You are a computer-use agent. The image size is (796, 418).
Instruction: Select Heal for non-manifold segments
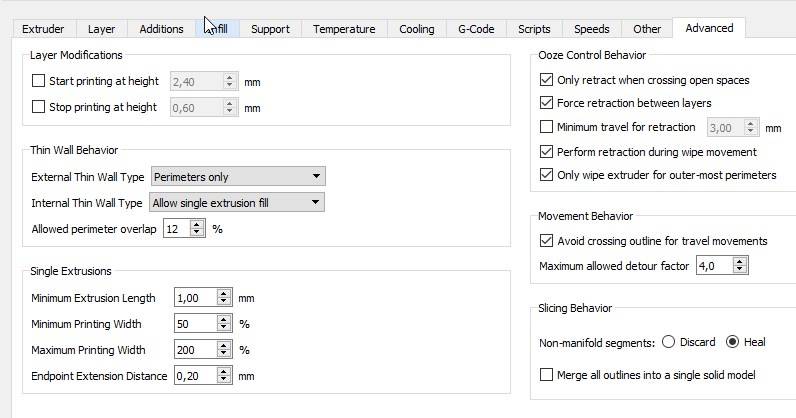point(733,342)
